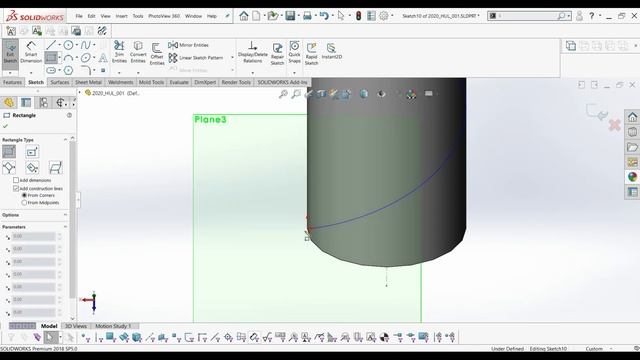Open Quick Snaps
The width and height of the screenshot is (640, 360).
point(294,52)
